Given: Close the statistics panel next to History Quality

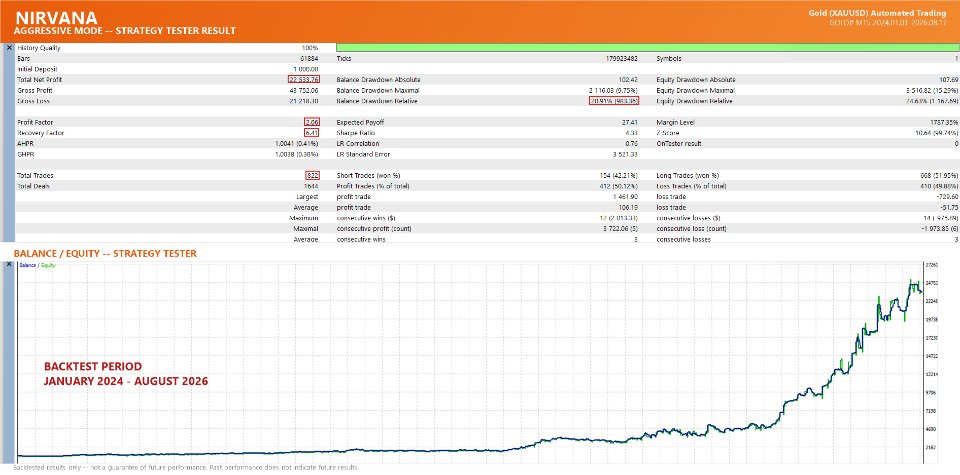Looking at the screenshot, I should point(9,48).
